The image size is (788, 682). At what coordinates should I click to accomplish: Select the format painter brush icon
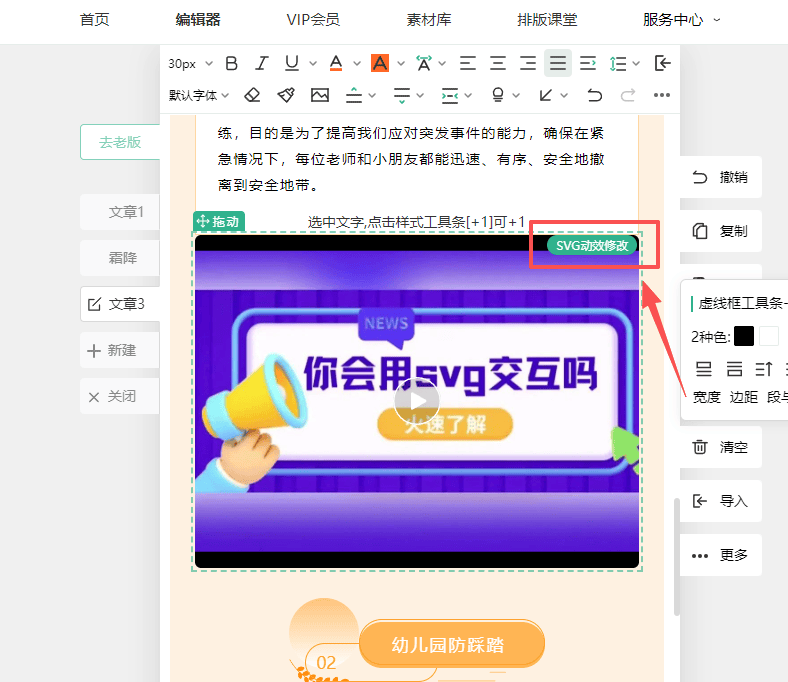[x=286, y=95]
